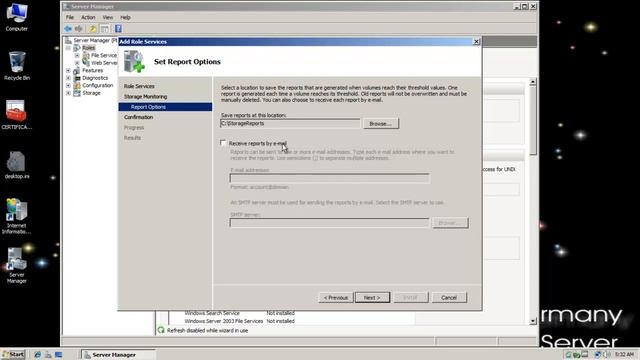Screen dimensions: 640x360
Task: Select the Configuration icon in the tree
Action: pyautogui.click(x=76, y=85)
